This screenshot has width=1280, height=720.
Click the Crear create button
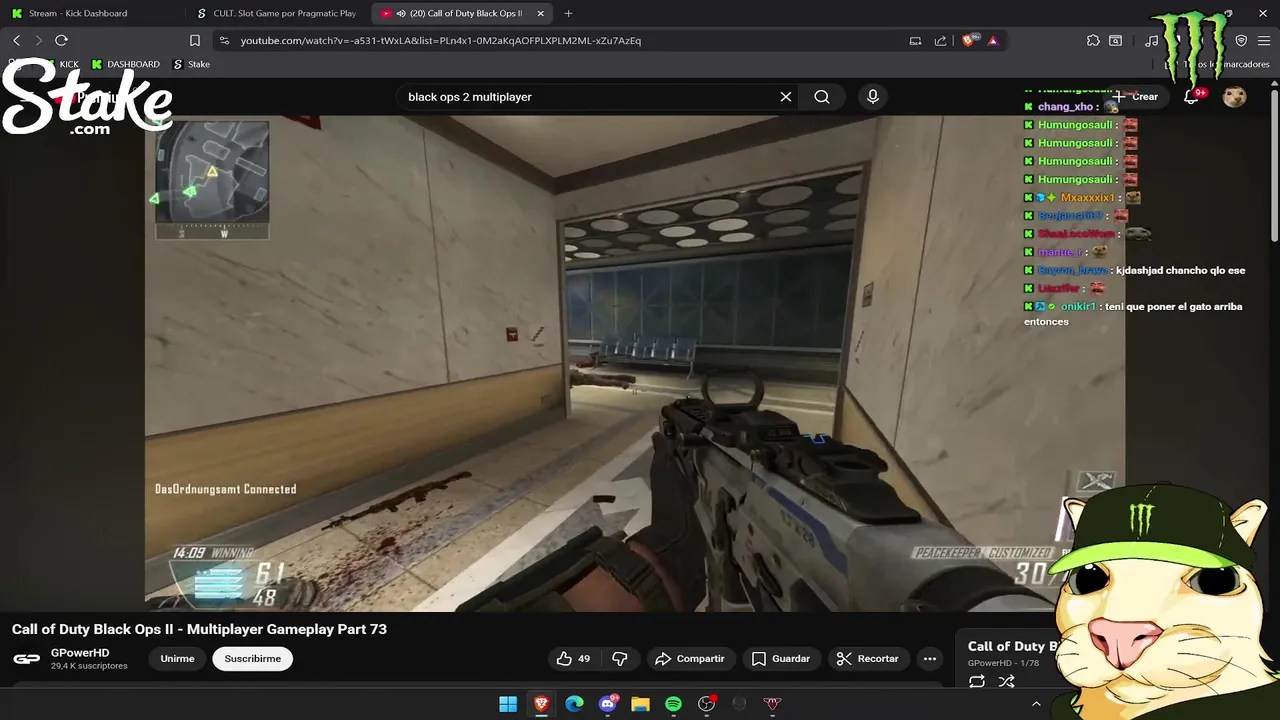1135,97
